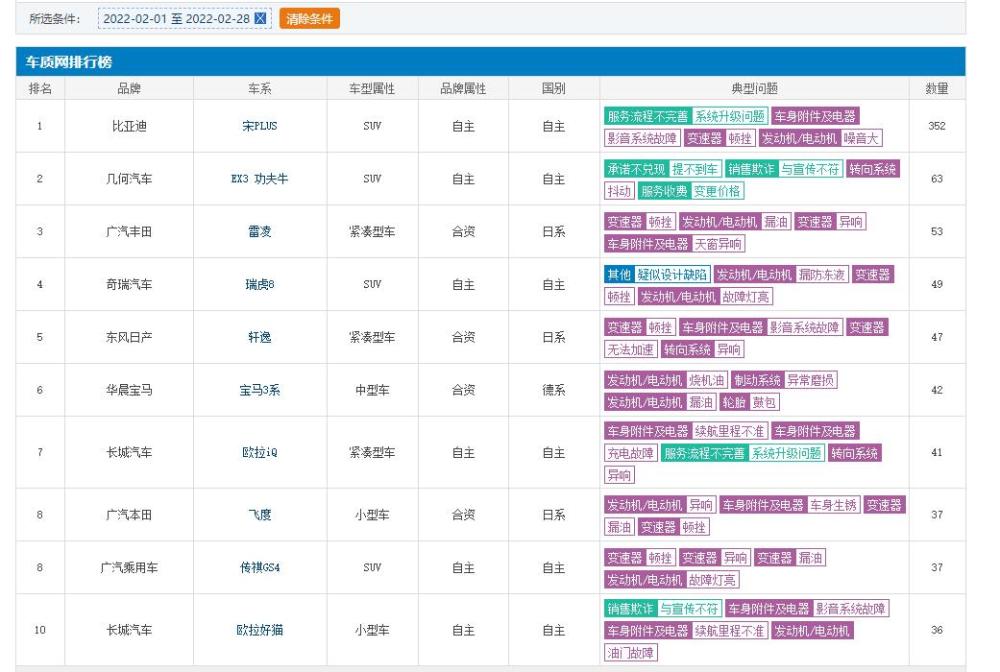The image size is (1000, 672).
Task: Click the 烧机油 tag in 宝马3系 row
Action: [x=706, y=381]
